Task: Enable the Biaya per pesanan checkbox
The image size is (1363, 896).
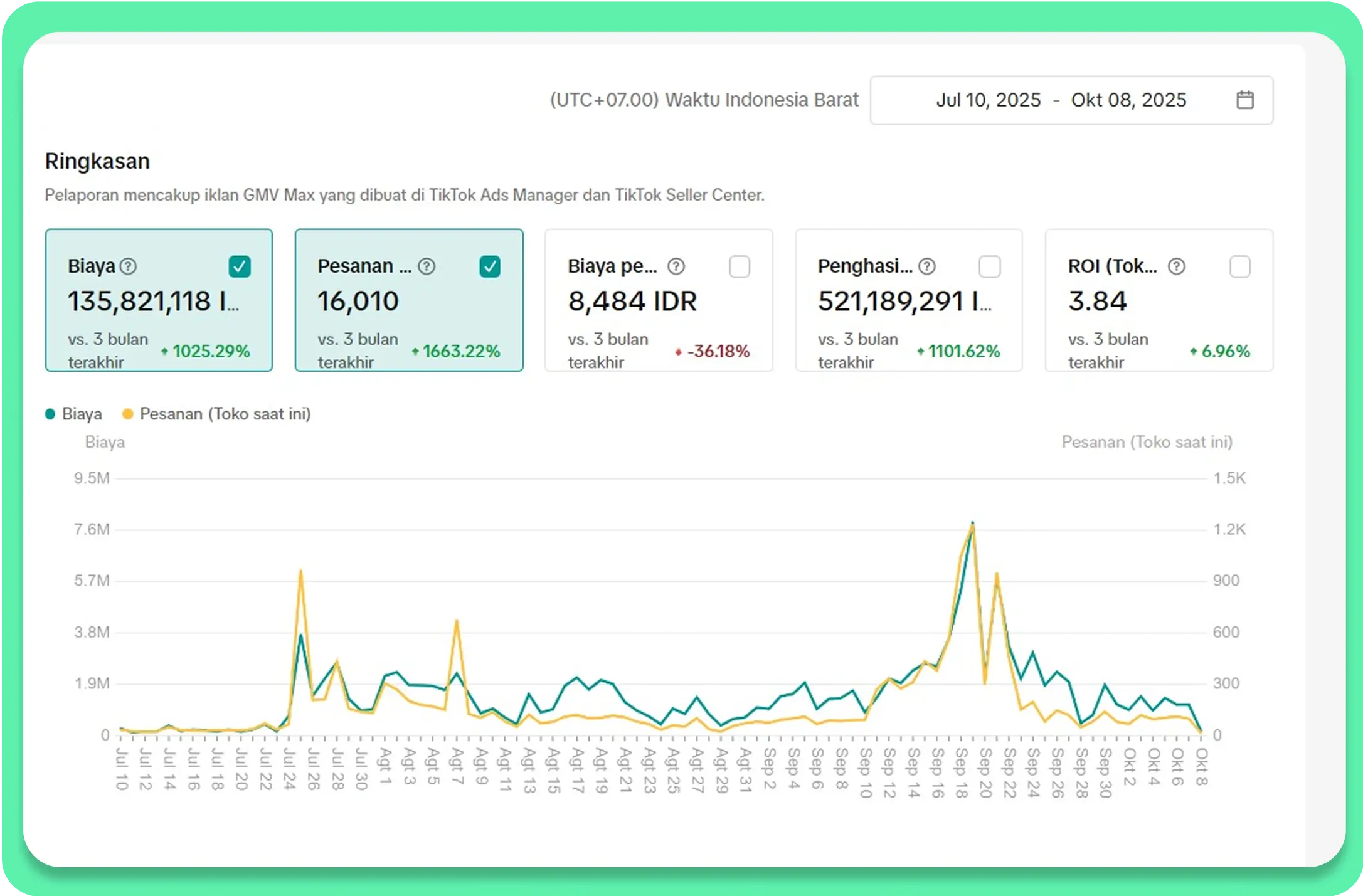Action: point(739,266)
